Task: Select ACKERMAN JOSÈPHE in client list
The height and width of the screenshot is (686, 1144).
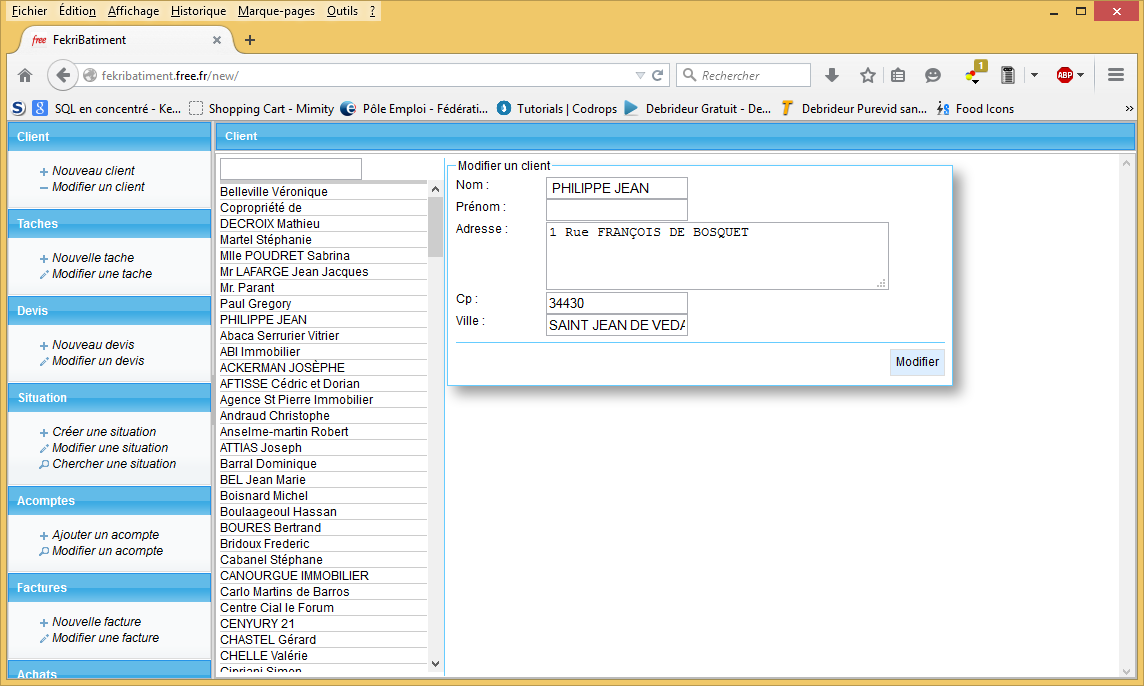Action: click(x=322, y=368)
